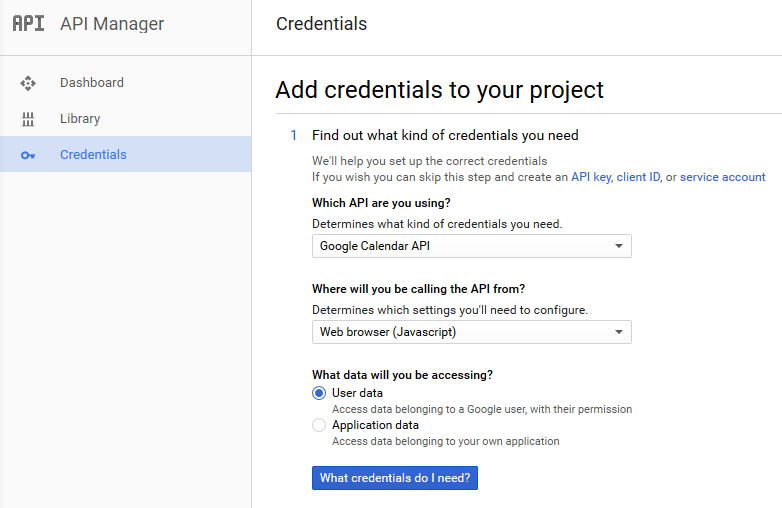
Task: Click the service account link
Action: click(723, 177)
